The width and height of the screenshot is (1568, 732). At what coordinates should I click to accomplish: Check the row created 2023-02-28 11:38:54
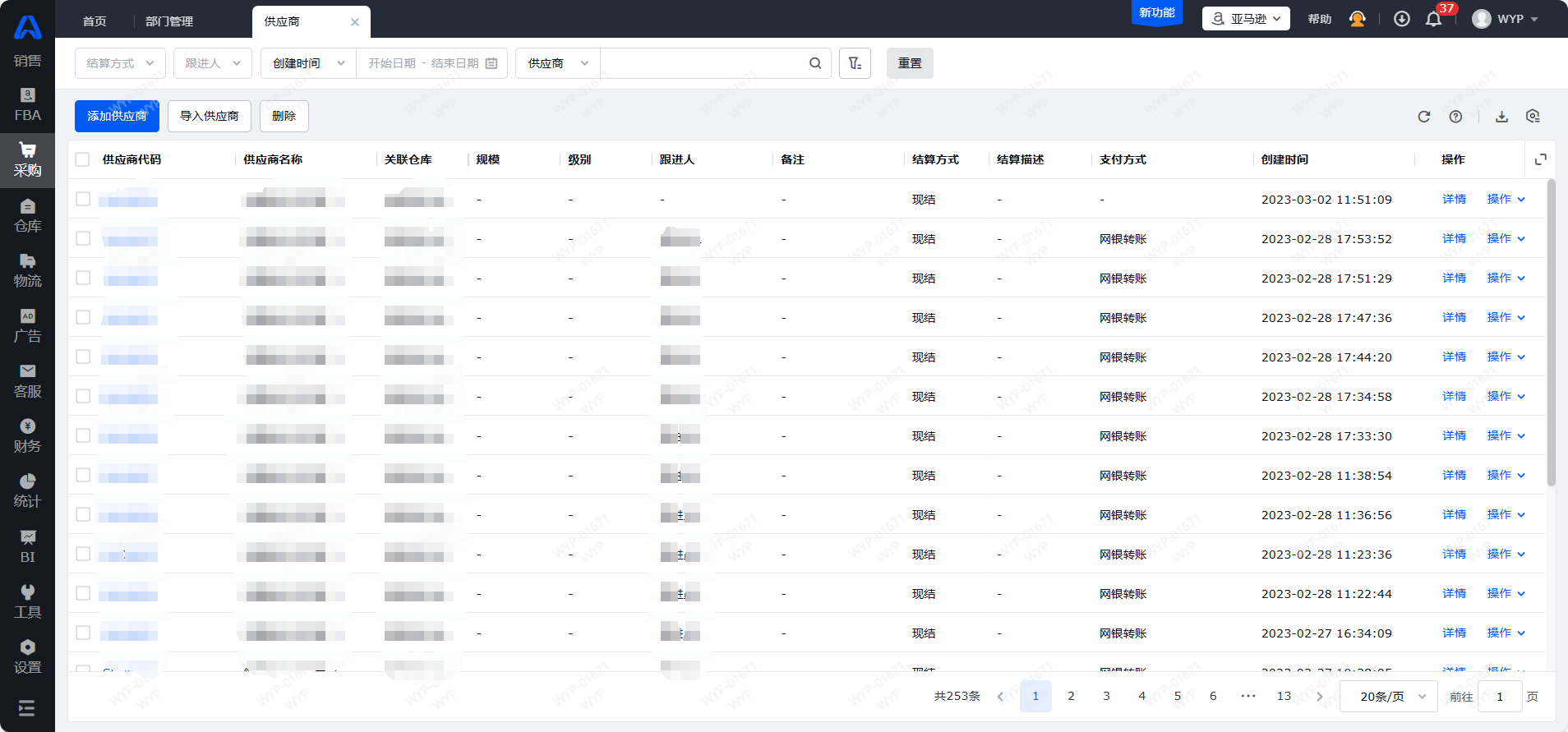83,475
